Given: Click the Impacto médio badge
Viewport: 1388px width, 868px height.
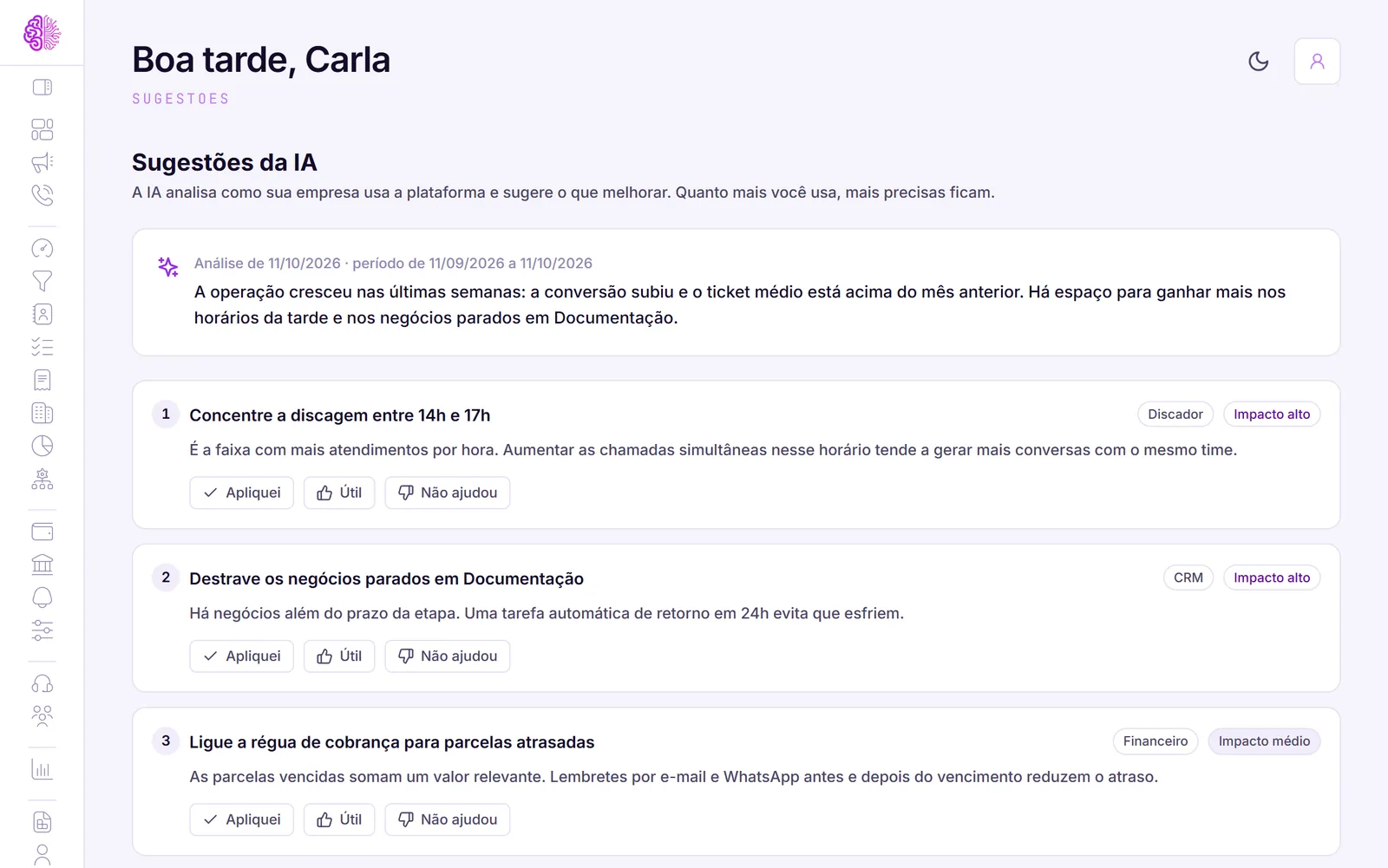Looking at the screenshot, I should (x=1264, y=741).
